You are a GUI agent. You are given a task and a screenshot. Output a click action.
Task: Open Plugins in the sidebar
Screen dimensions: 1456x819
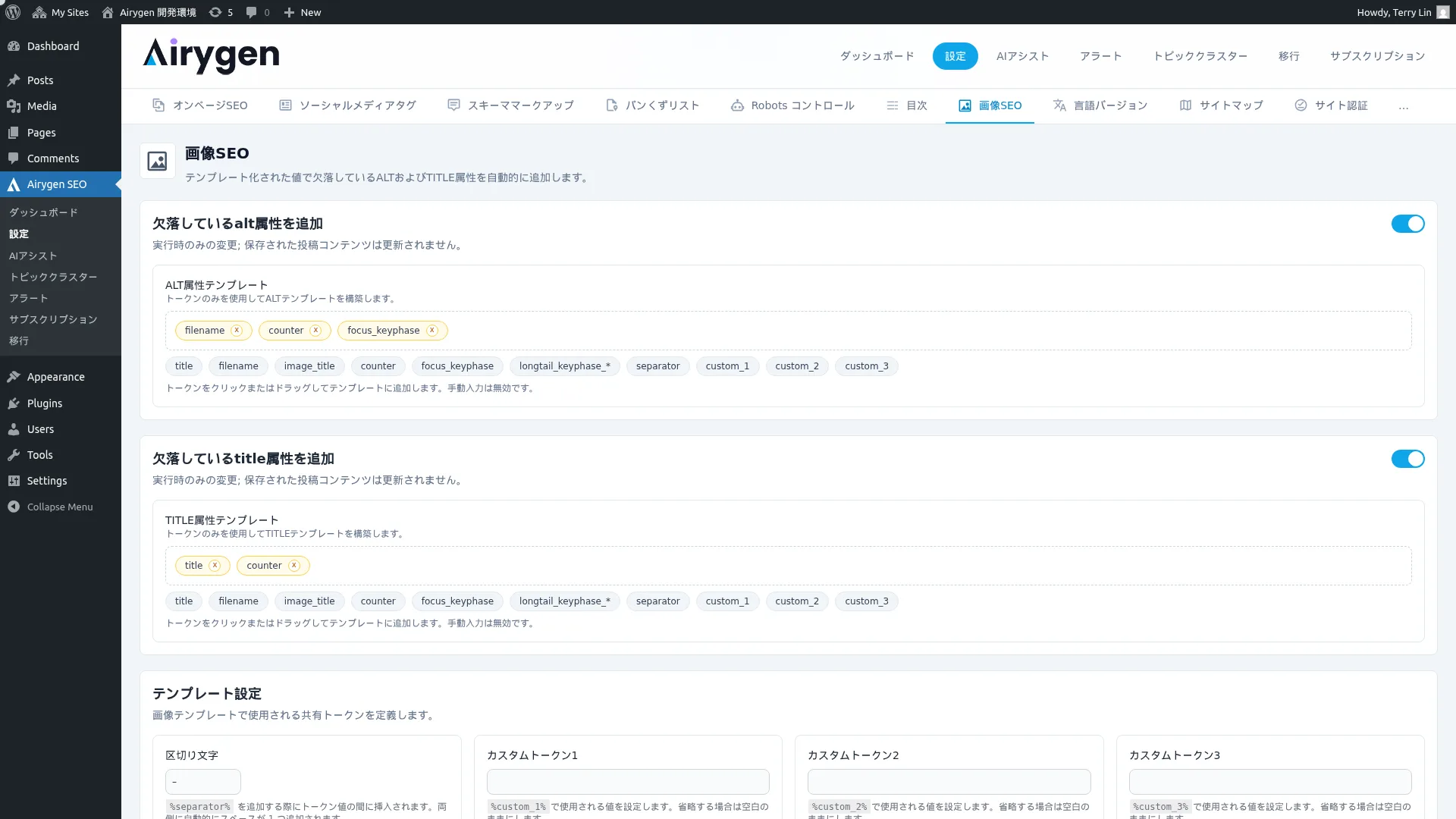point(61,403)
